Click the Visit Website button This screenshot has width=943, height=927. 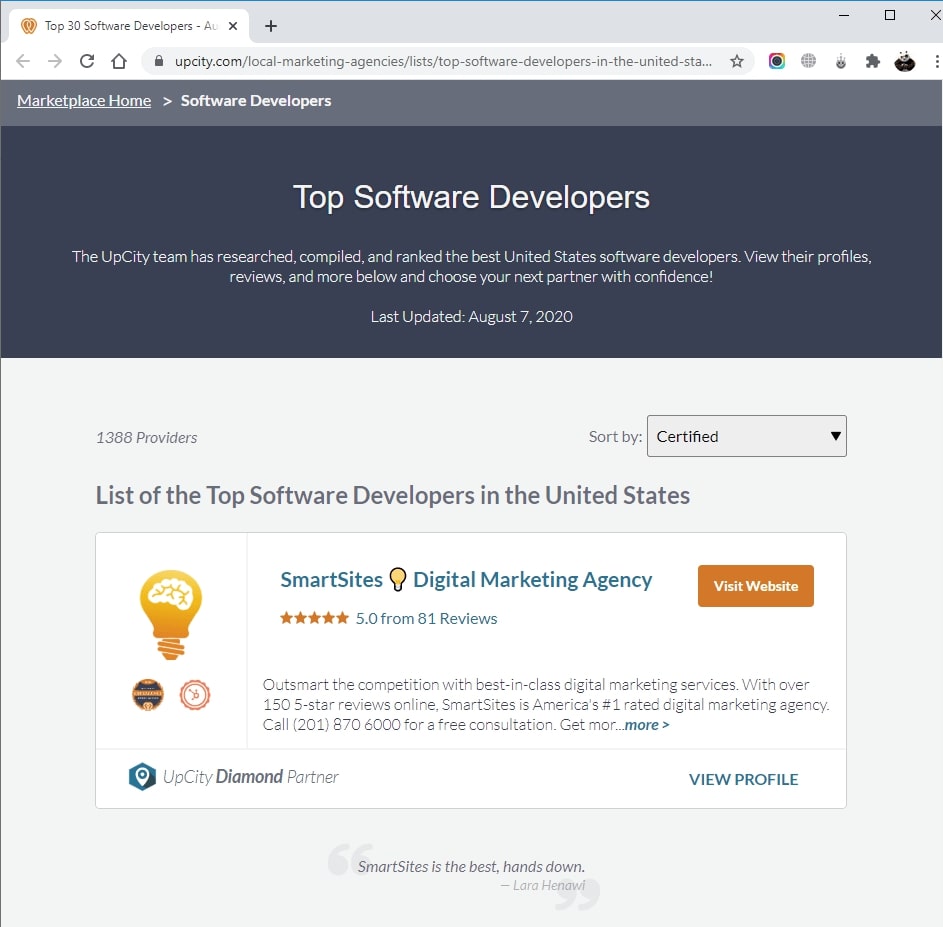[x=755, y=586]
